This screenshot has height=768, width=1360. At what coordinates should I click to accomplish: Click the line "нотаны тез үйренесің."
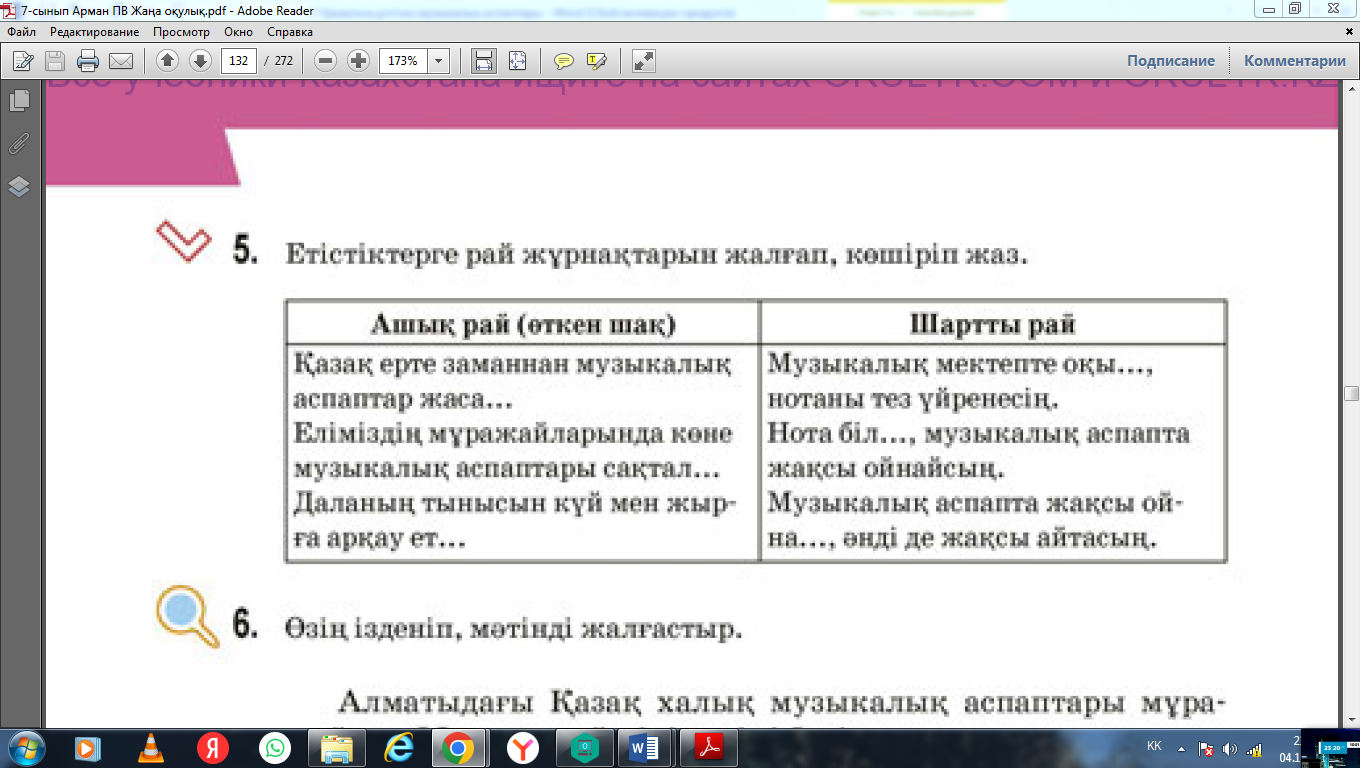912,400
